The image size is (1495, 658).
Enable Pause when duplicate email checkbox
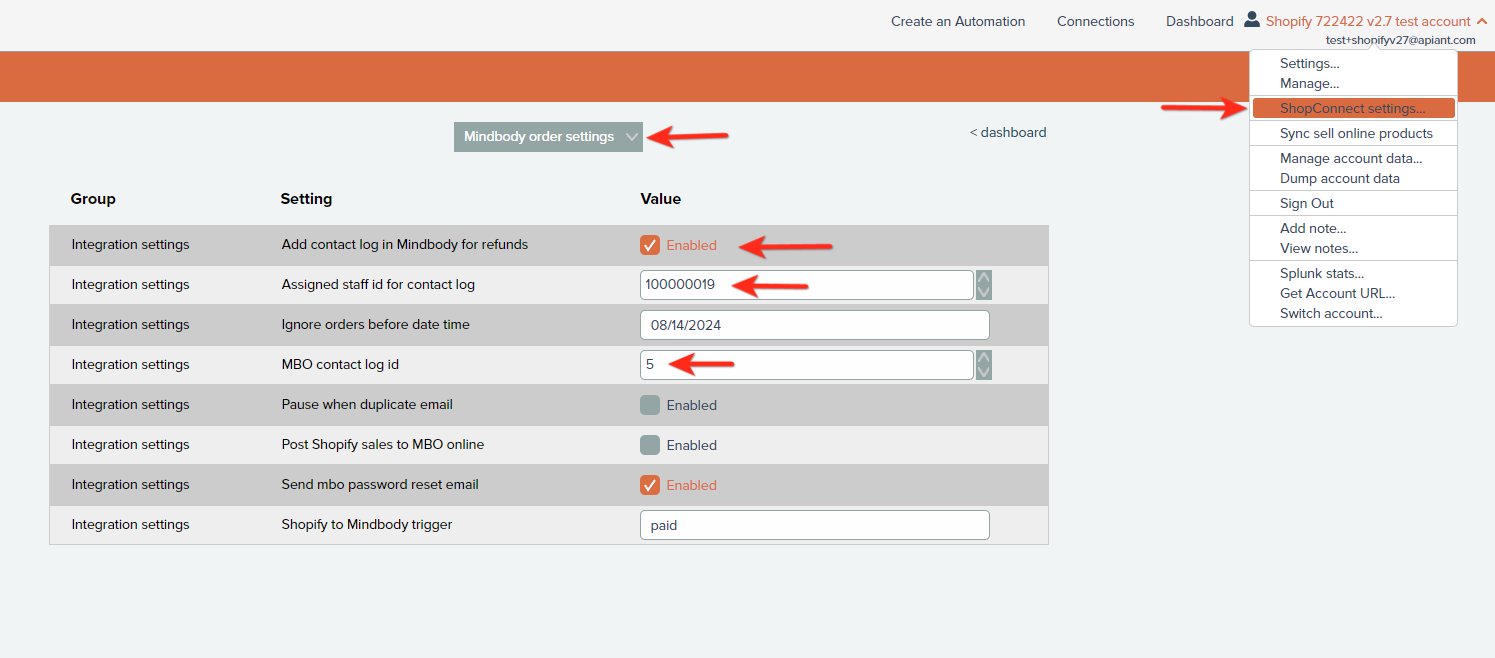(x=650, y=405)
